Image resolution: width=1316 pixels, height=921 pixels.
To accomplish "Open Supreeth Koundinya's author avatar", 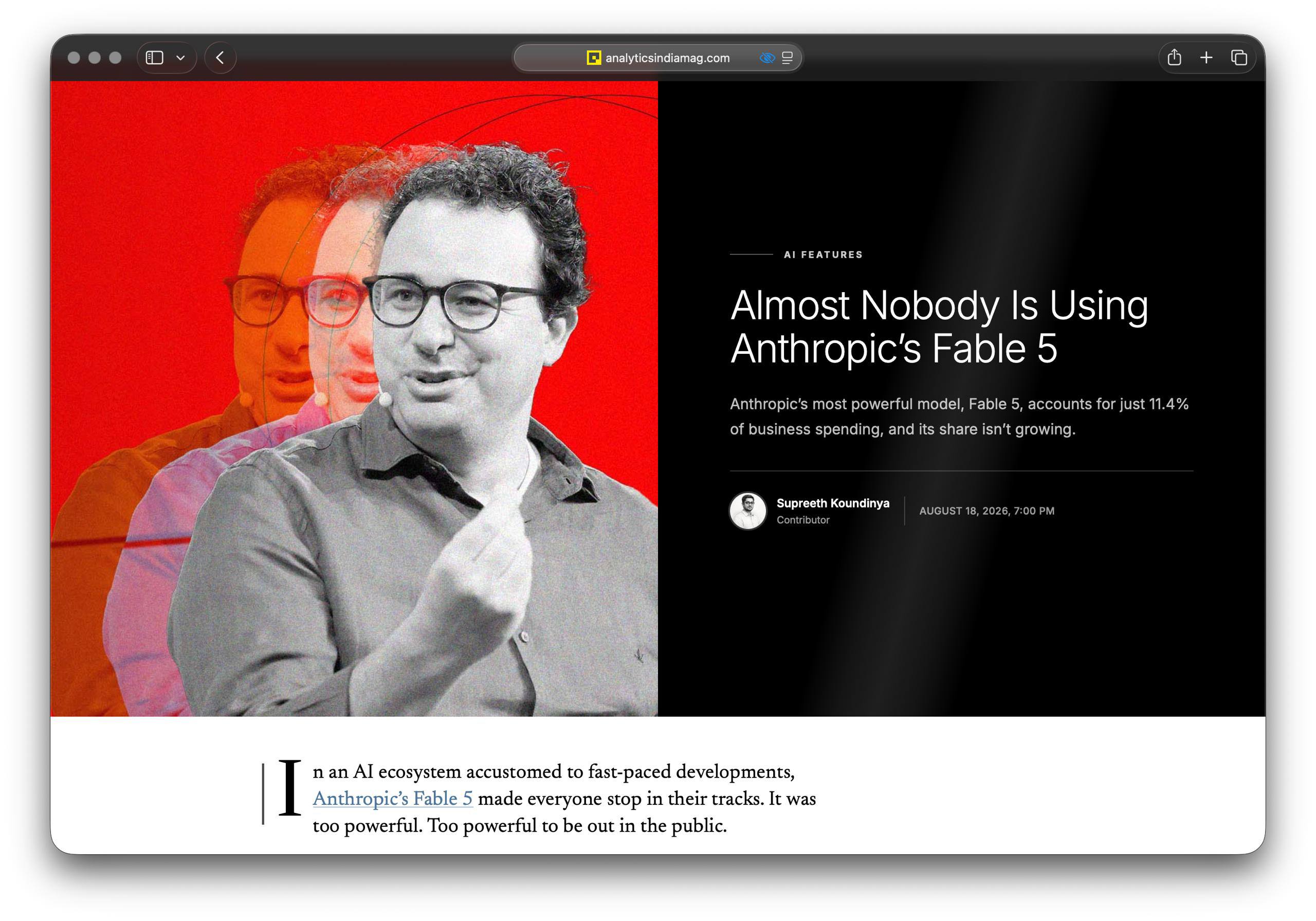I will (x=747, y=511).
